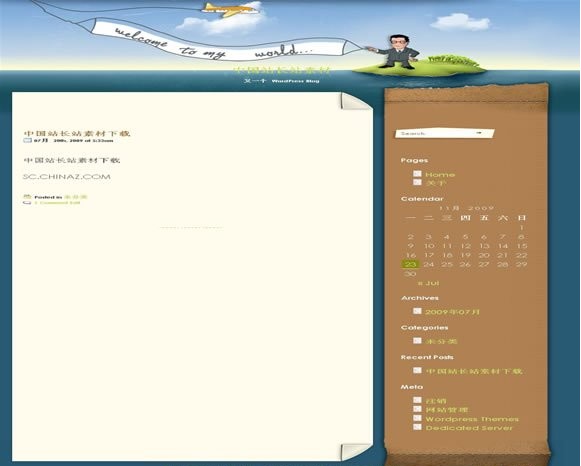
Task: Click the Pages heading in sidebar
Action: pyautogui.click(x=414, y=160)
